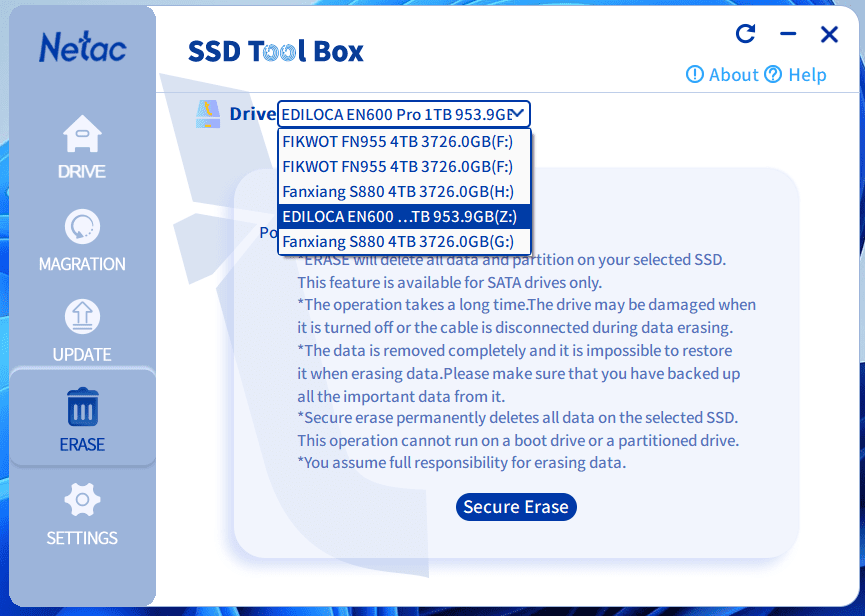This screenshot has width=865, height=616.
Task: Choose Fanxiang S880 4TB (H:) drive
Action: [404, 191]
